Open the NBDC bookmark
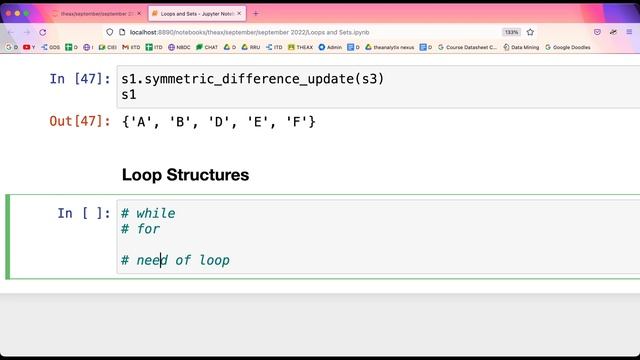Viewport: 640px width, 360px height. (x=179, y=47)
